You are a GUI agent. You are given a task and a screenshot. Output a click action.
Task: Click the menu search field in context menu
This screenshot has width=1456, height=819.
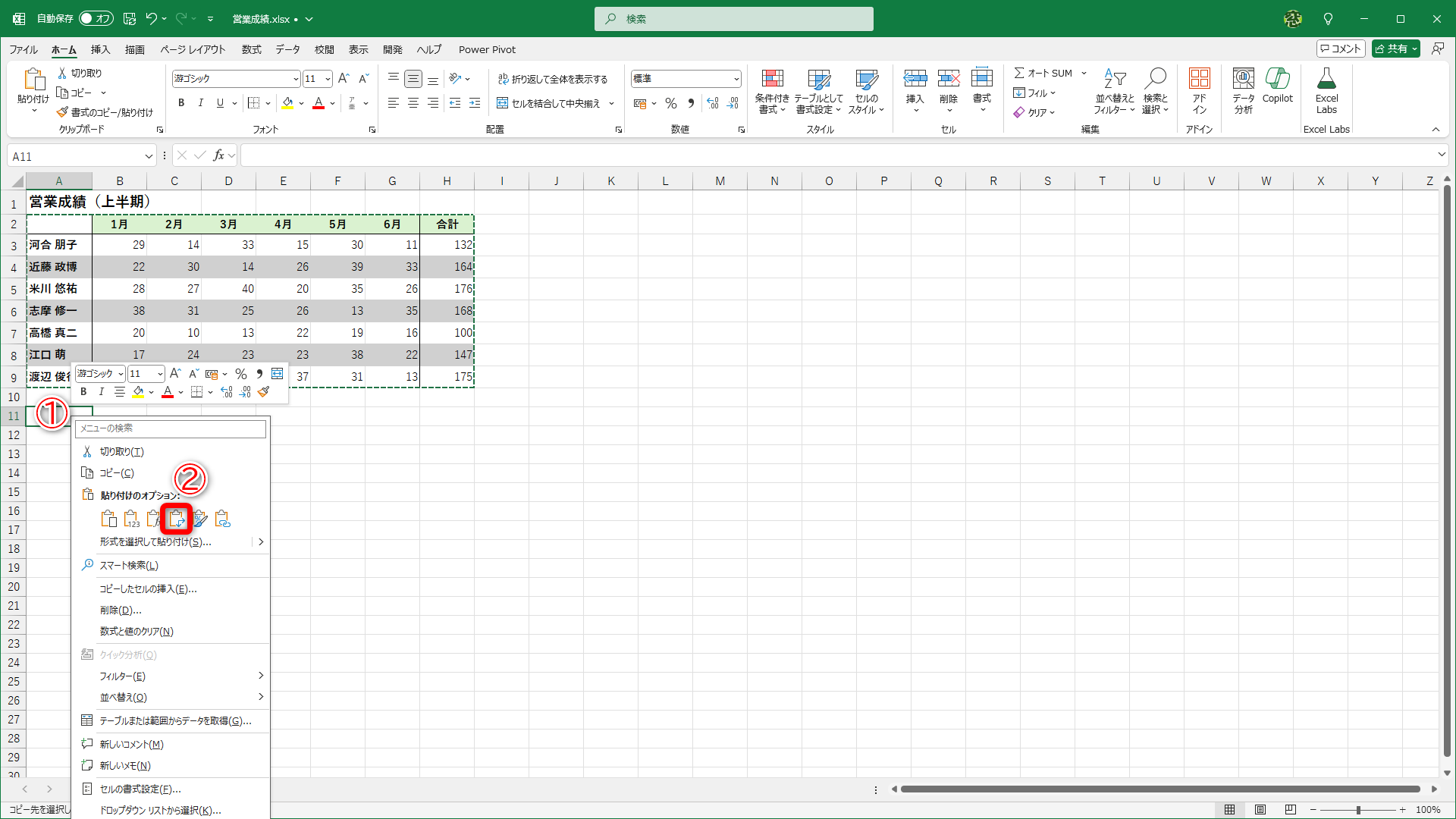pyautogui.click(x=171, y=428)
